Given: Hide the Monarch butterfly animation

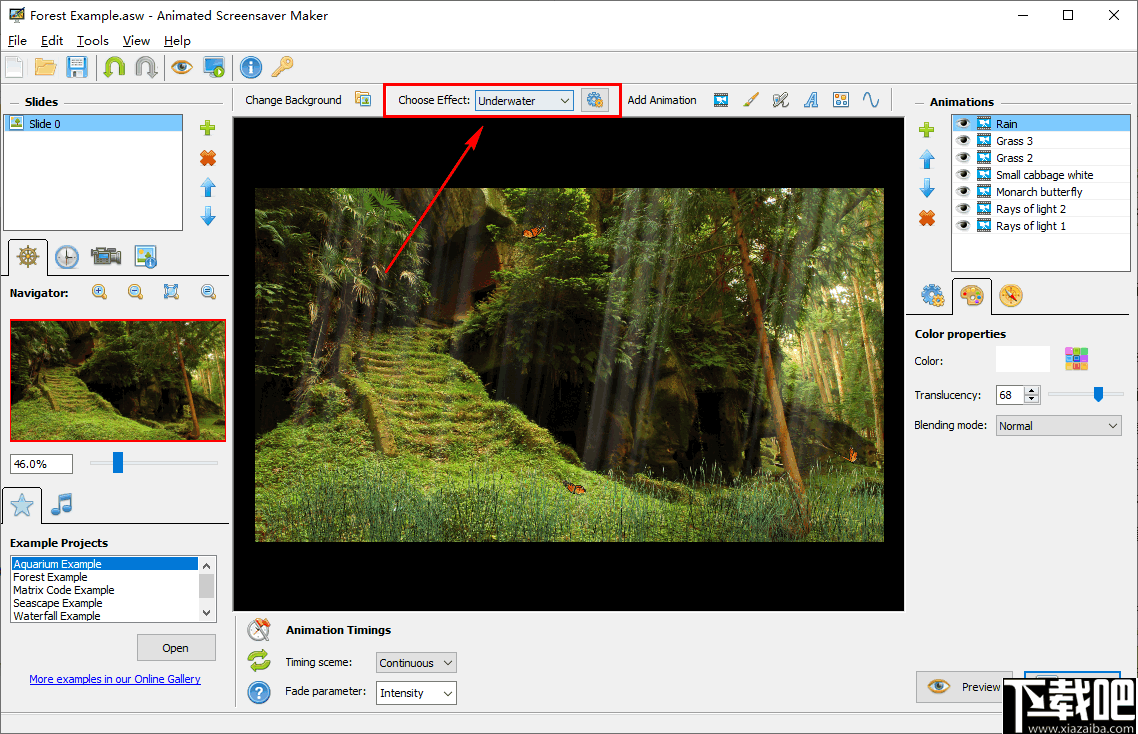Looking at the screenshot, I should coord(964,192).
